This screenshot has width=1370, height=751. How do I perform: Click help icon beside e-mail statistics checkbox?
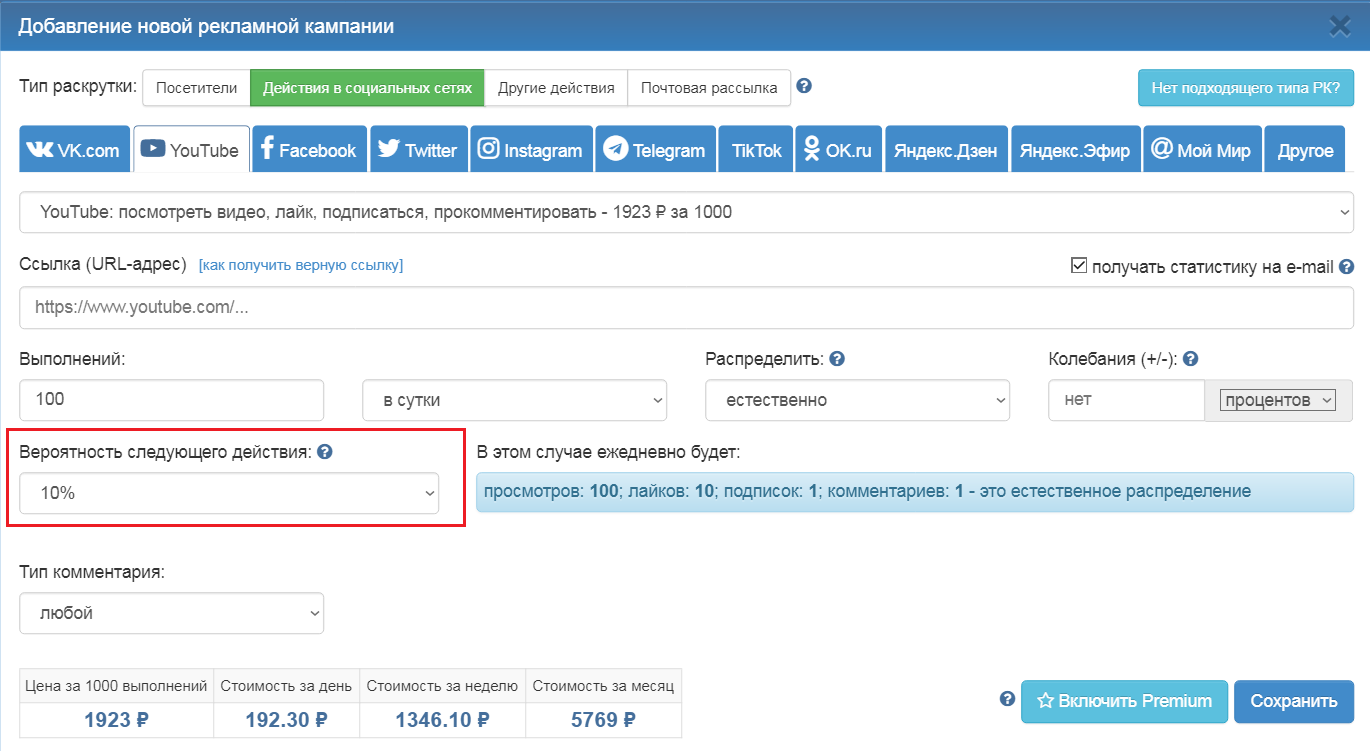click(1346, 267)
